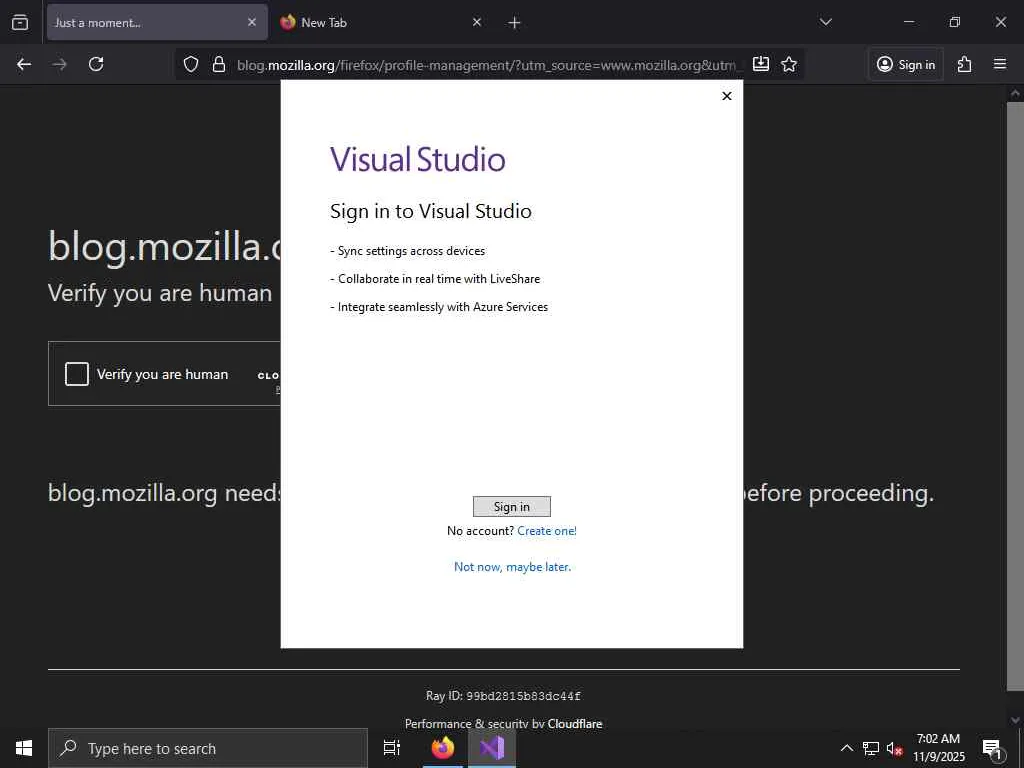Click the Firefox taskbar icon
Screen dimensions: 1024x768
click(x=442, y=748)
